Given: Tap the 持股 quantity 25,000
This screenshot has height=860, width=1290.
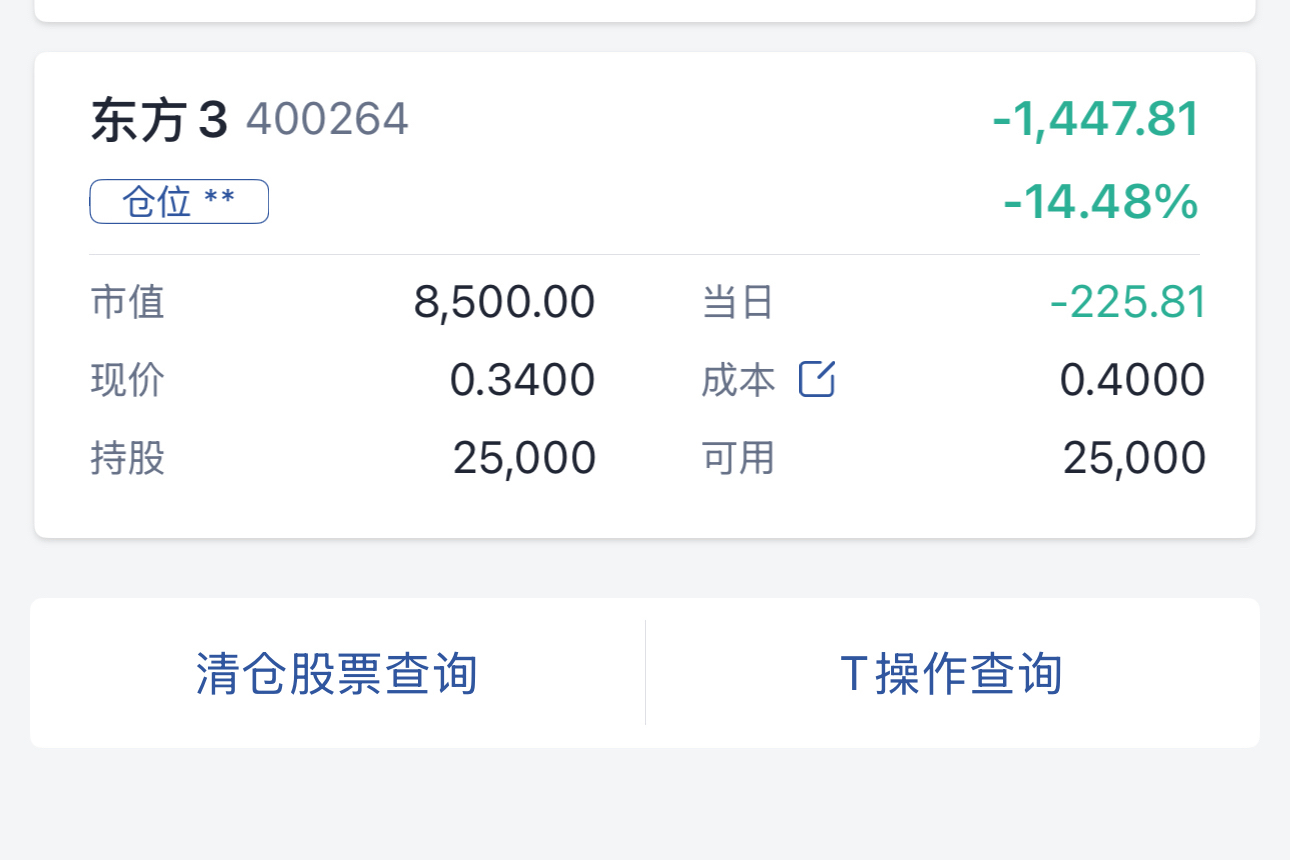Looking at the screenshot, I should (525, 458).
